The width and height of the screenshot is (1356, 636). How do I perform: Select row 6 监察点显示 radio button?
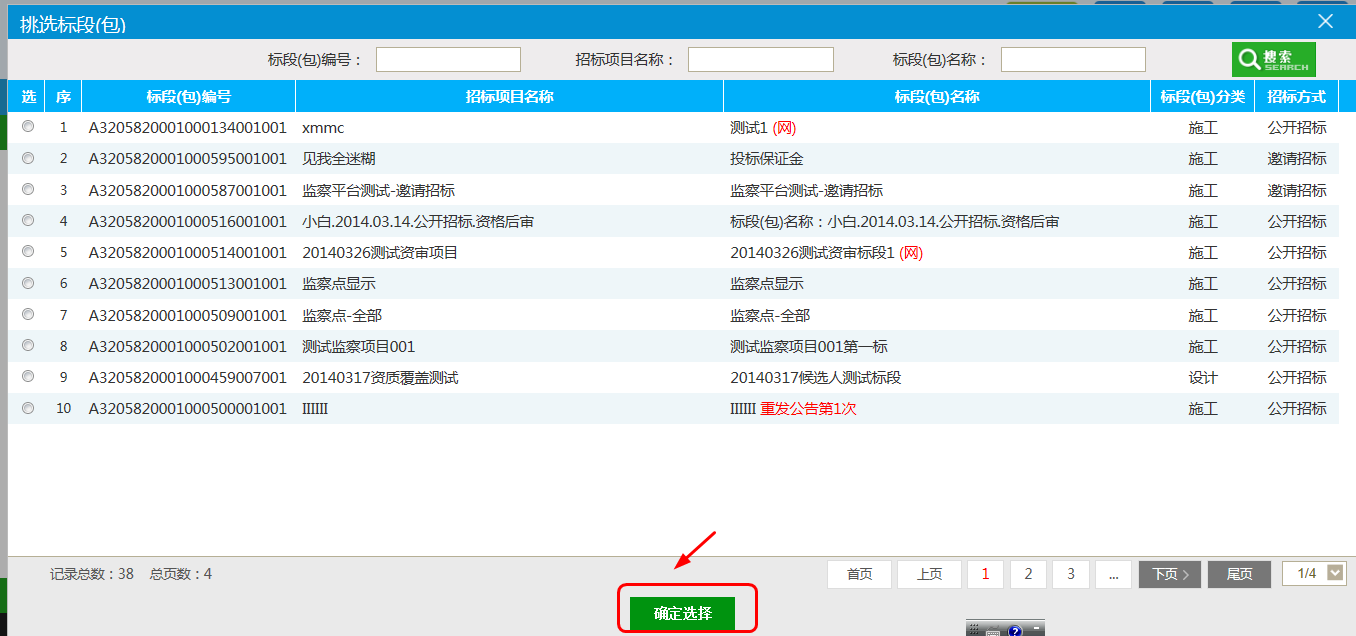[28, 283]
